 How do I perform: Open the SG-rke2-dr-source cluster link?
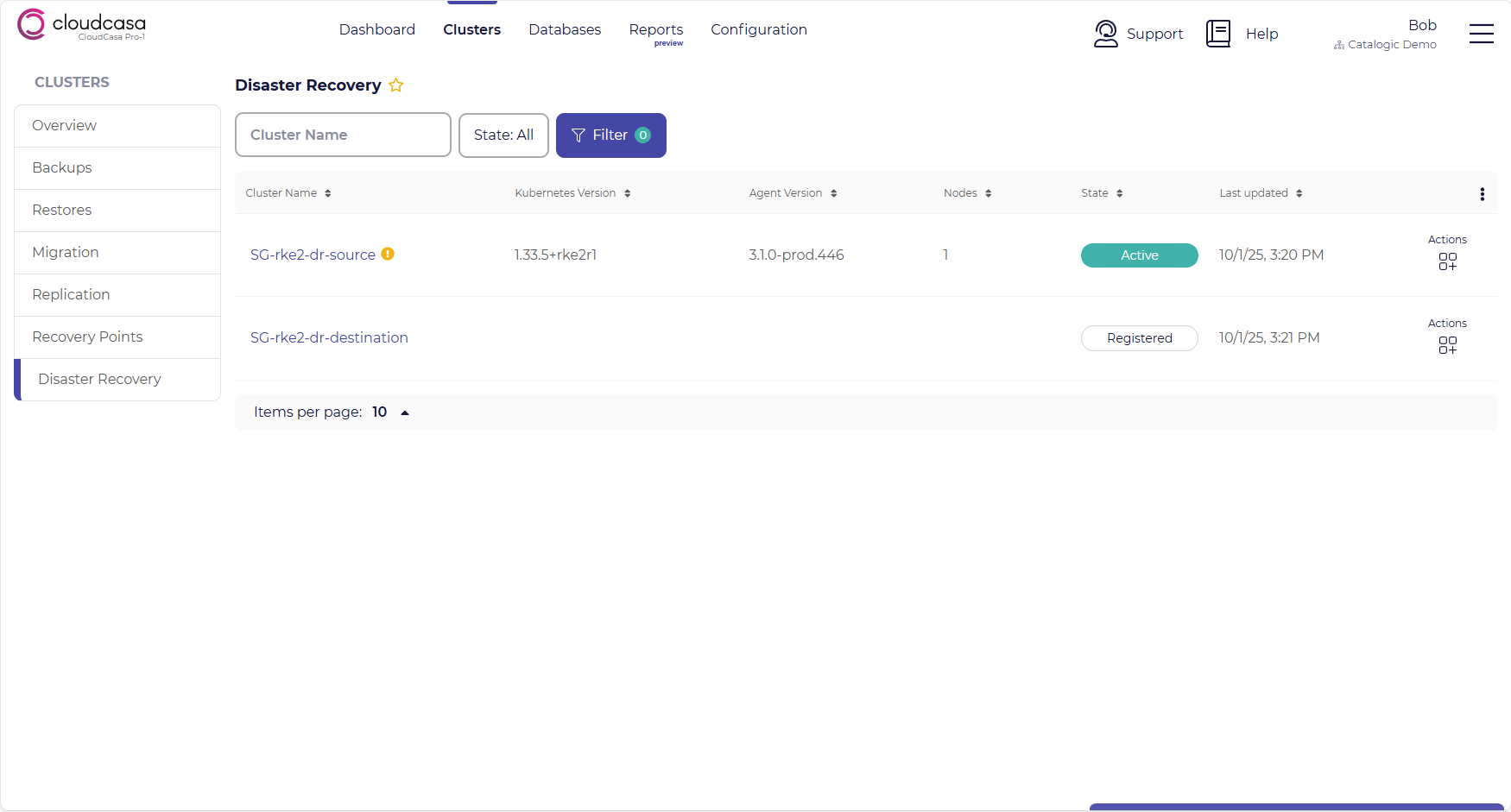pyautogui.click(x=313, y=255)
